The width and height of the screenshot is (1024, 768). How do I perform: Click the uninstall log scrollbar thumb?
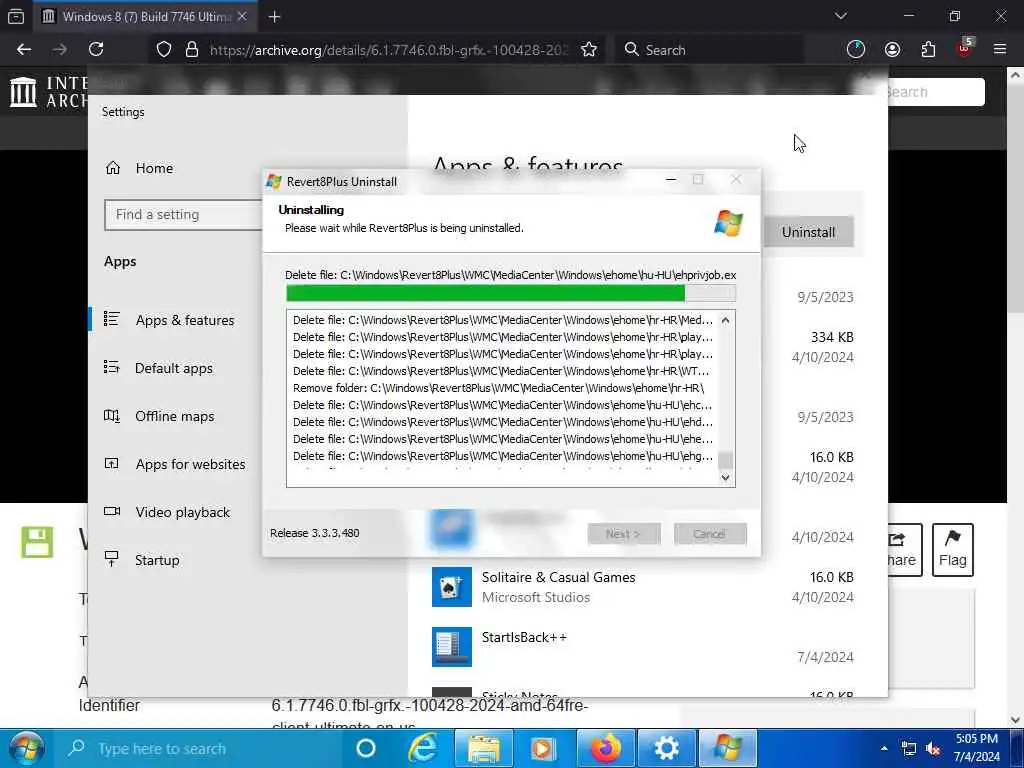click(725, 460)
